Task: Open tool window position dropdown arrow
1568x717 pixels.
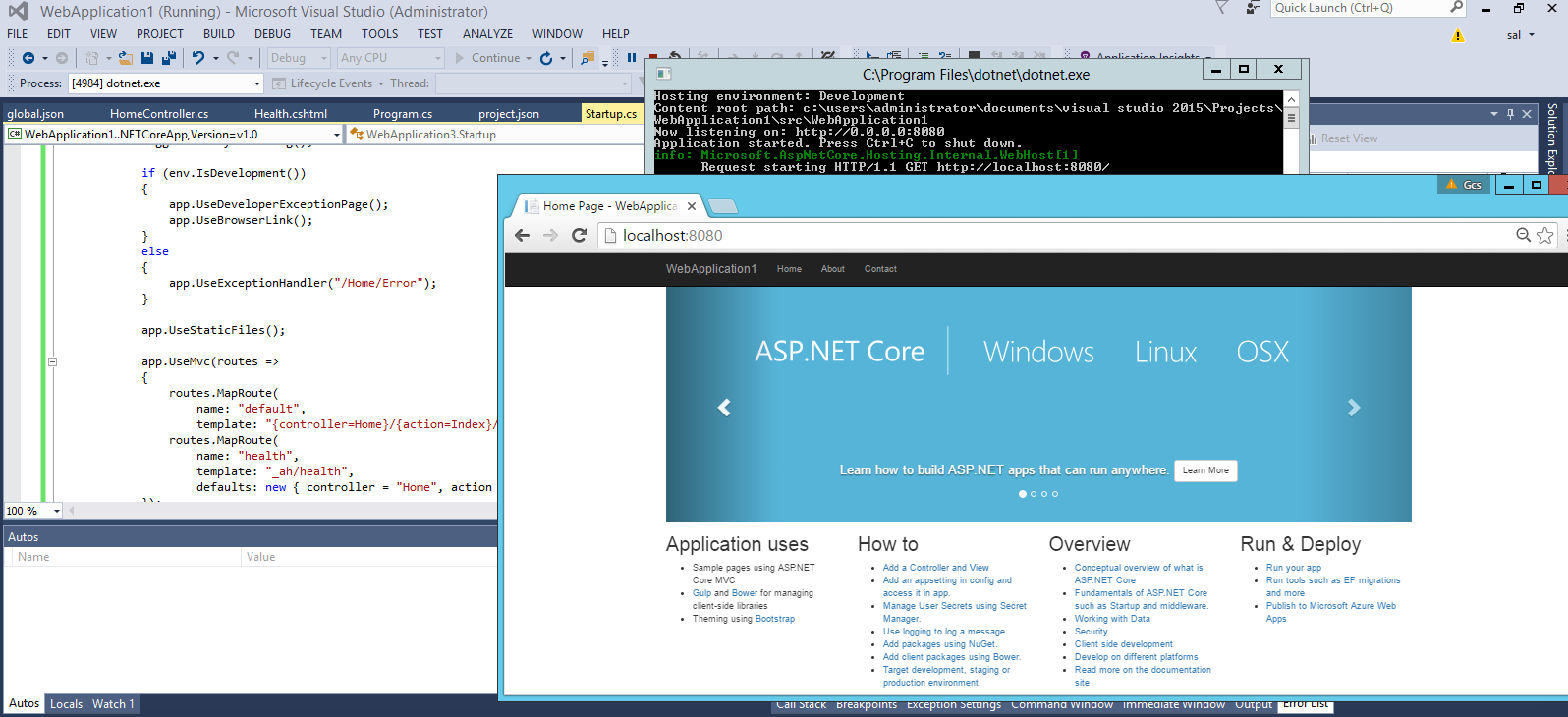Action: (x=1493, y=114)
